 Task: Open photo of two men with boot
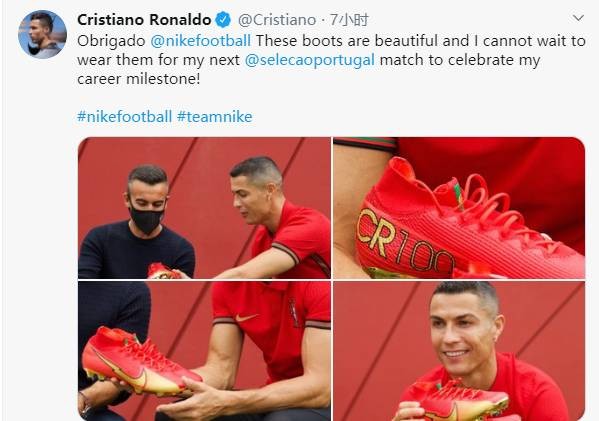click(204, 208)
